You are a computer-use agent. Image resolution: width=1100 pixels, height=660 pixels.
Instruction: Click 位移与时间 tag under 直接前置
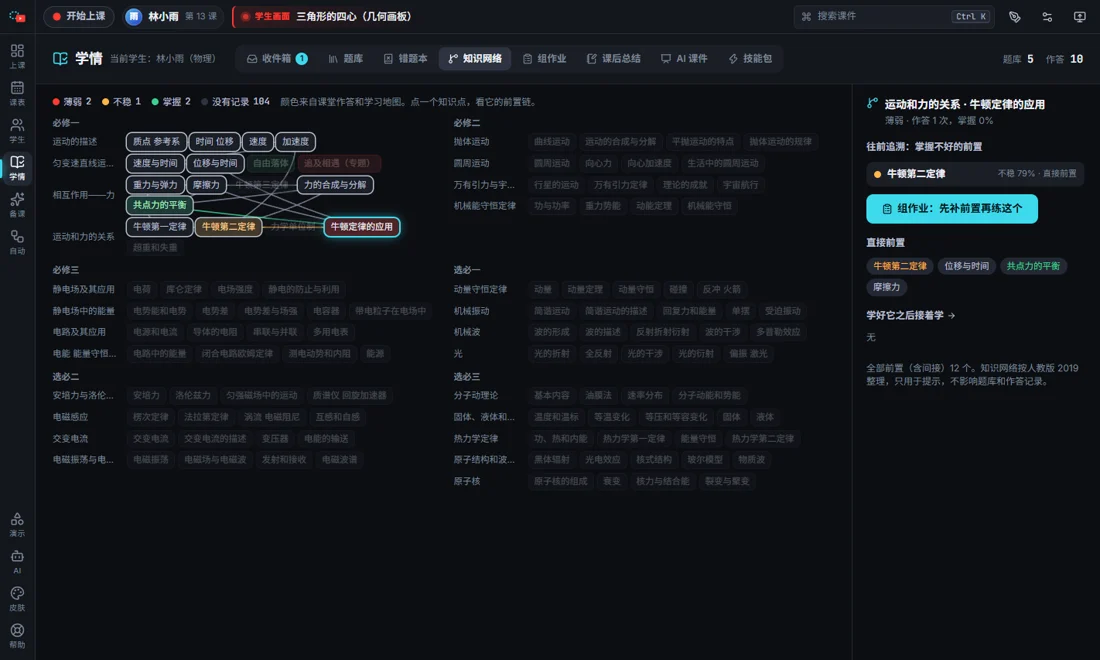(x=966, y=266)
